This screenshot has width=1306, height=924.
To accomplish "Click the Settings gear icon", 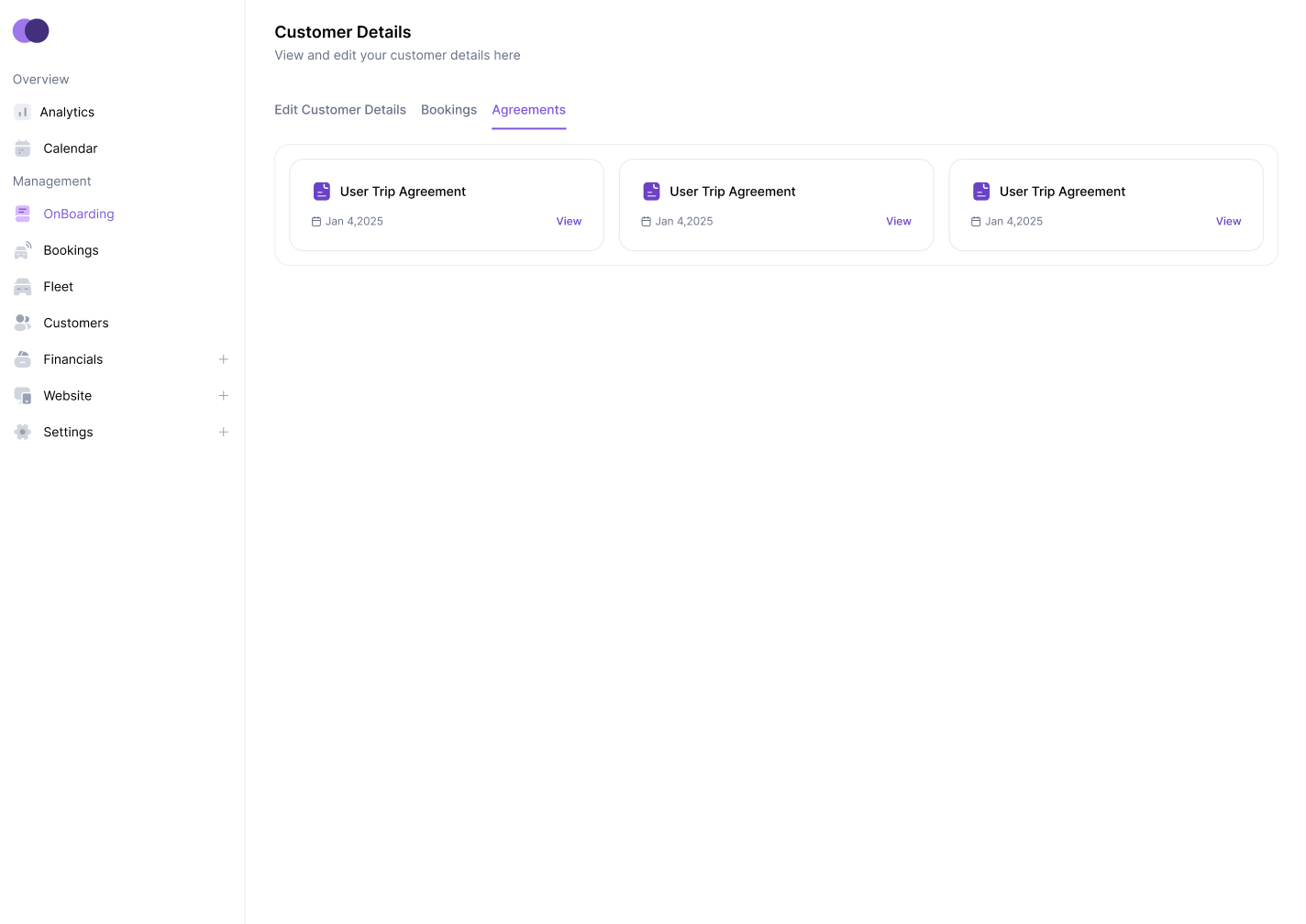I will 23,432.
